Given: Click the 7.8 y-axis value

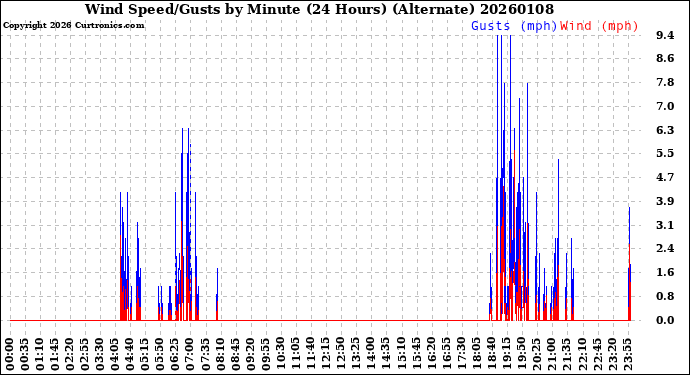Looking at the screenshot, I should (665, 83).
